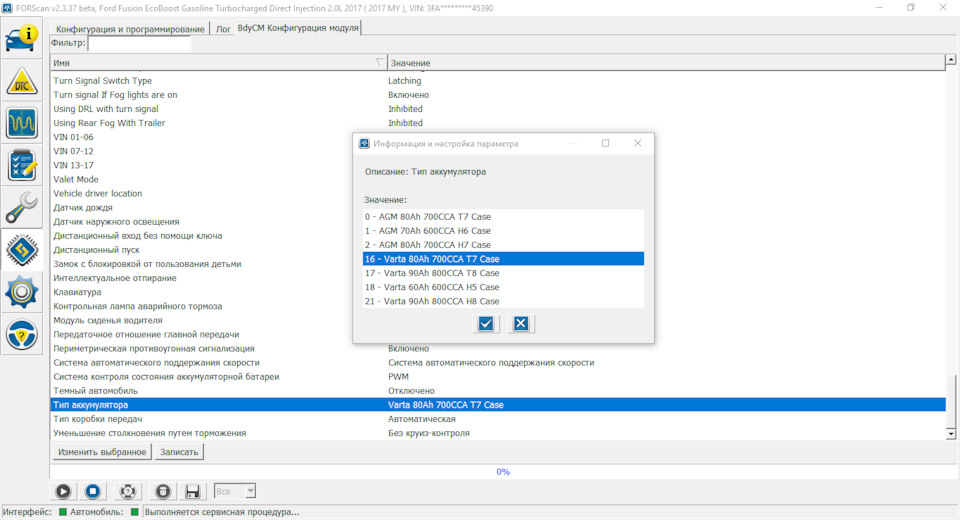Select the Turn Signal Switch Type row
The image size is (960, 520).
tap(498, 81)
